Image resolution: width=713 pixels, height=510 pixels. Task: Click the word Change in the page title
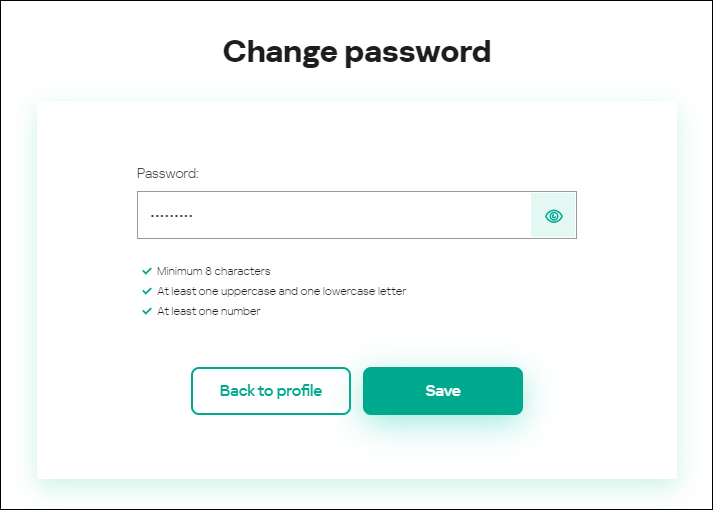coord(280,51)
